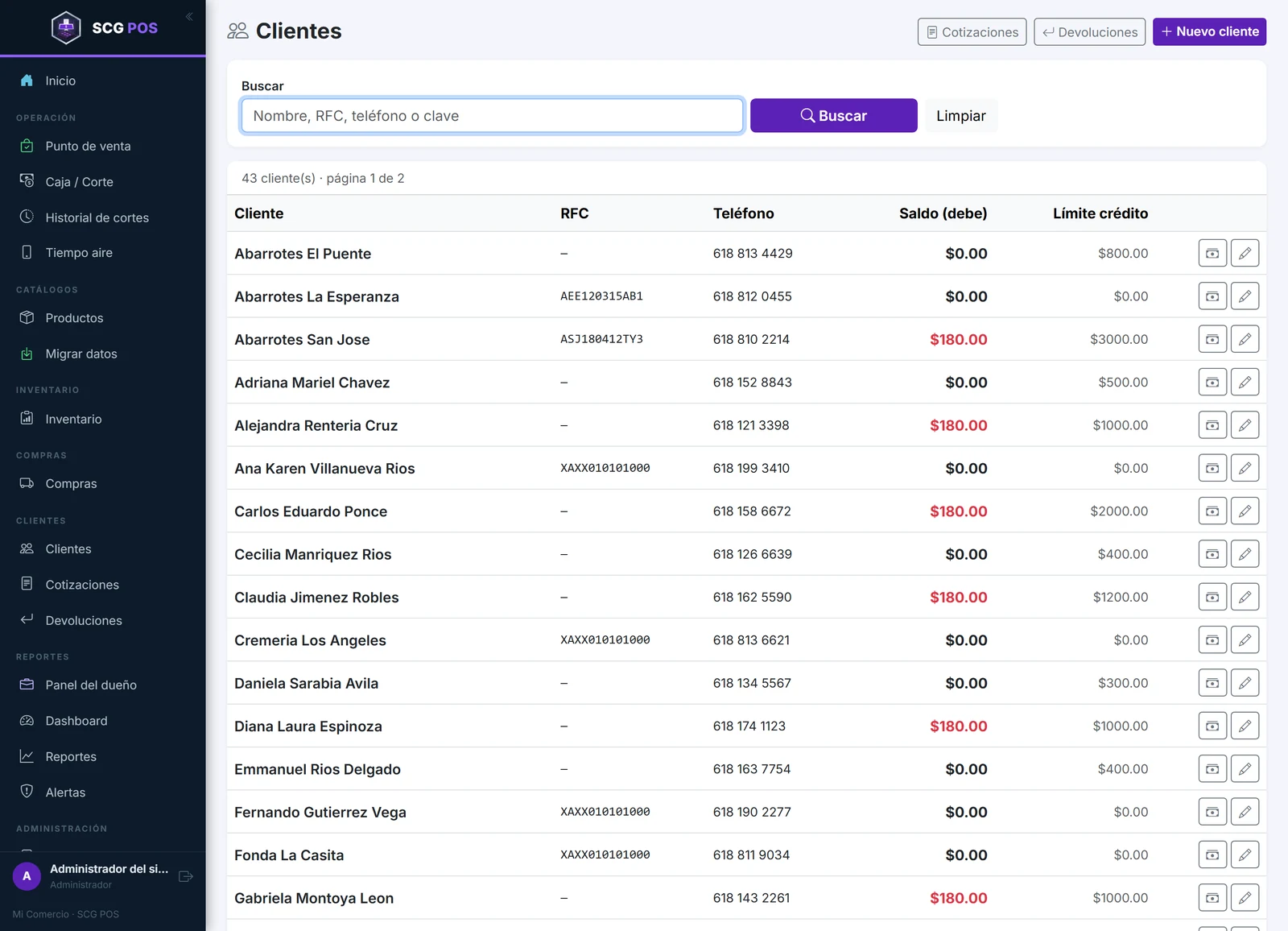The image size is (1288, 931).
Task: Click the SCG POS logo icon
Action: coord(66,27)
